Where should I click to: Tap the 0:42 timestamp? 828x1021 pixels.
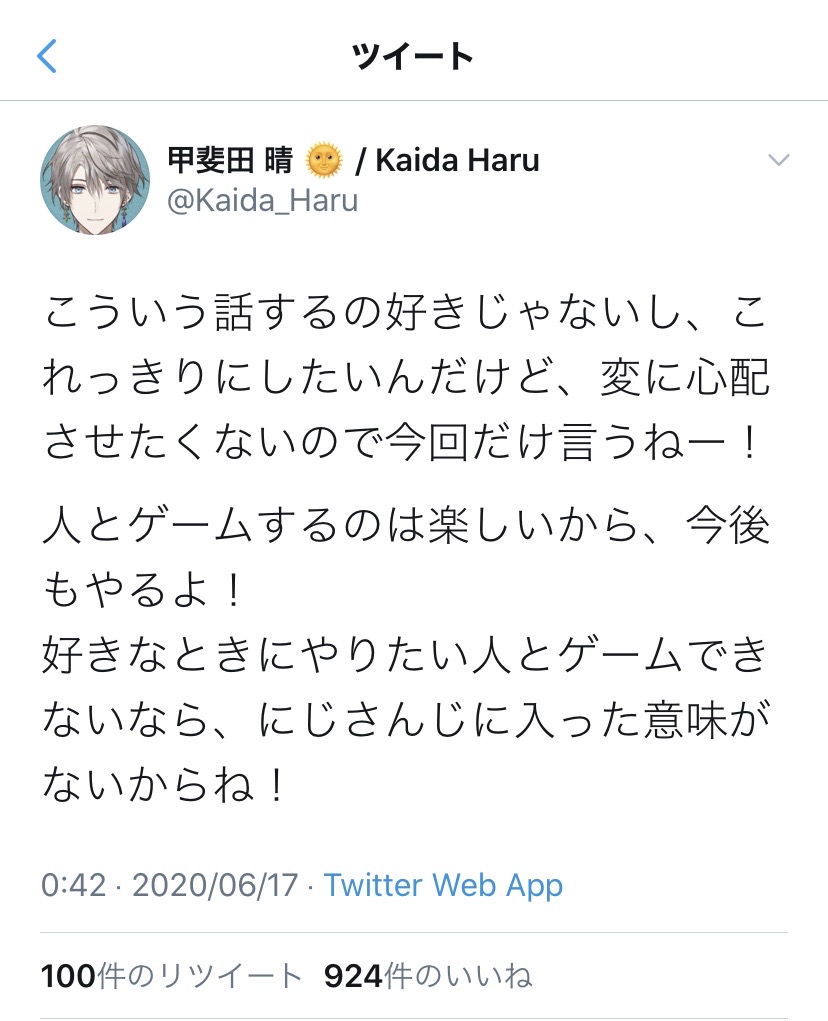pos(74,886)
